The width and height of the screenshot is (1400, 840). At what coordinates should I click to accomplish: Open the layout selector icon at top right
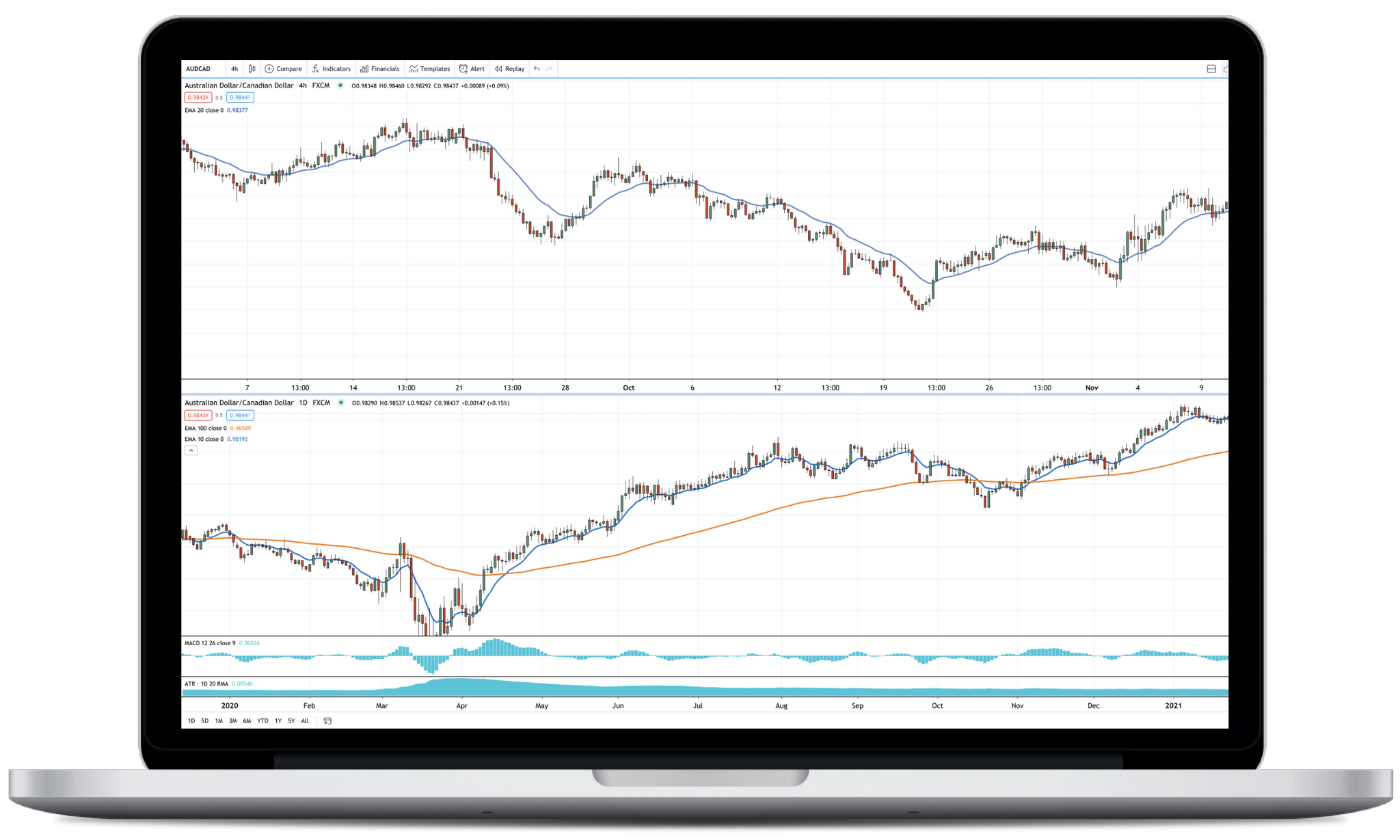(1211, 68)
